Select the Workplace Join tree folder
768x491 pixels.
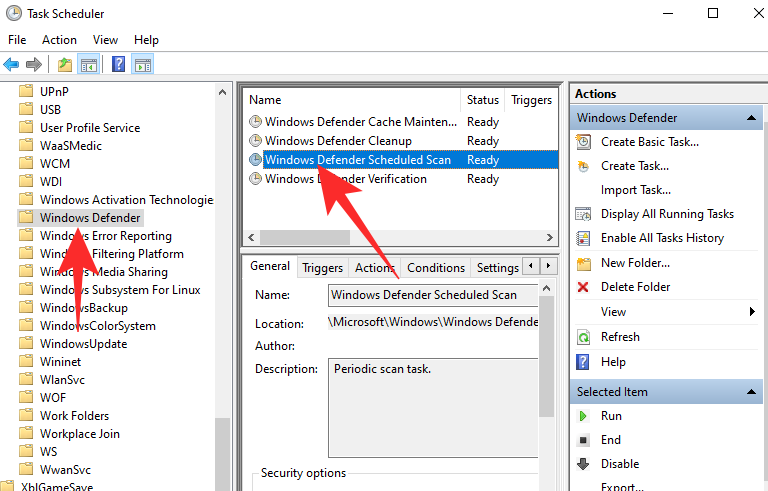click(80, 434)
